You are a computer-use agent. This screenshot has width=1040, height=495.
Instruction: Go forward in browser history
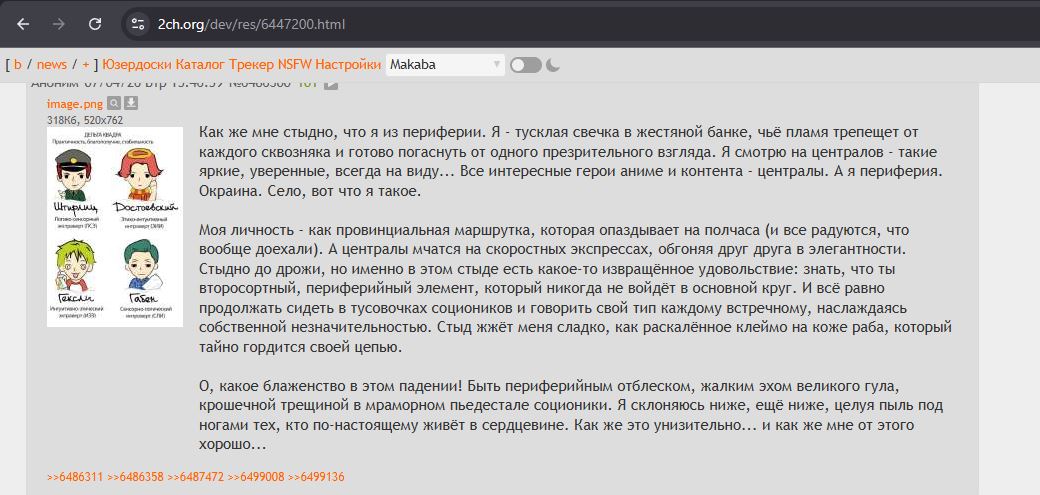tap(58, 25)
